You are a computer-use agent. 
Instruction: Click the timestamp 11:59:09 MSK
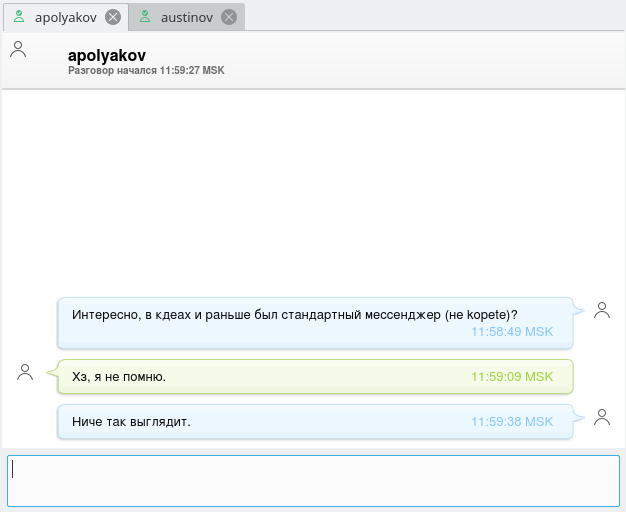point(512,377)
